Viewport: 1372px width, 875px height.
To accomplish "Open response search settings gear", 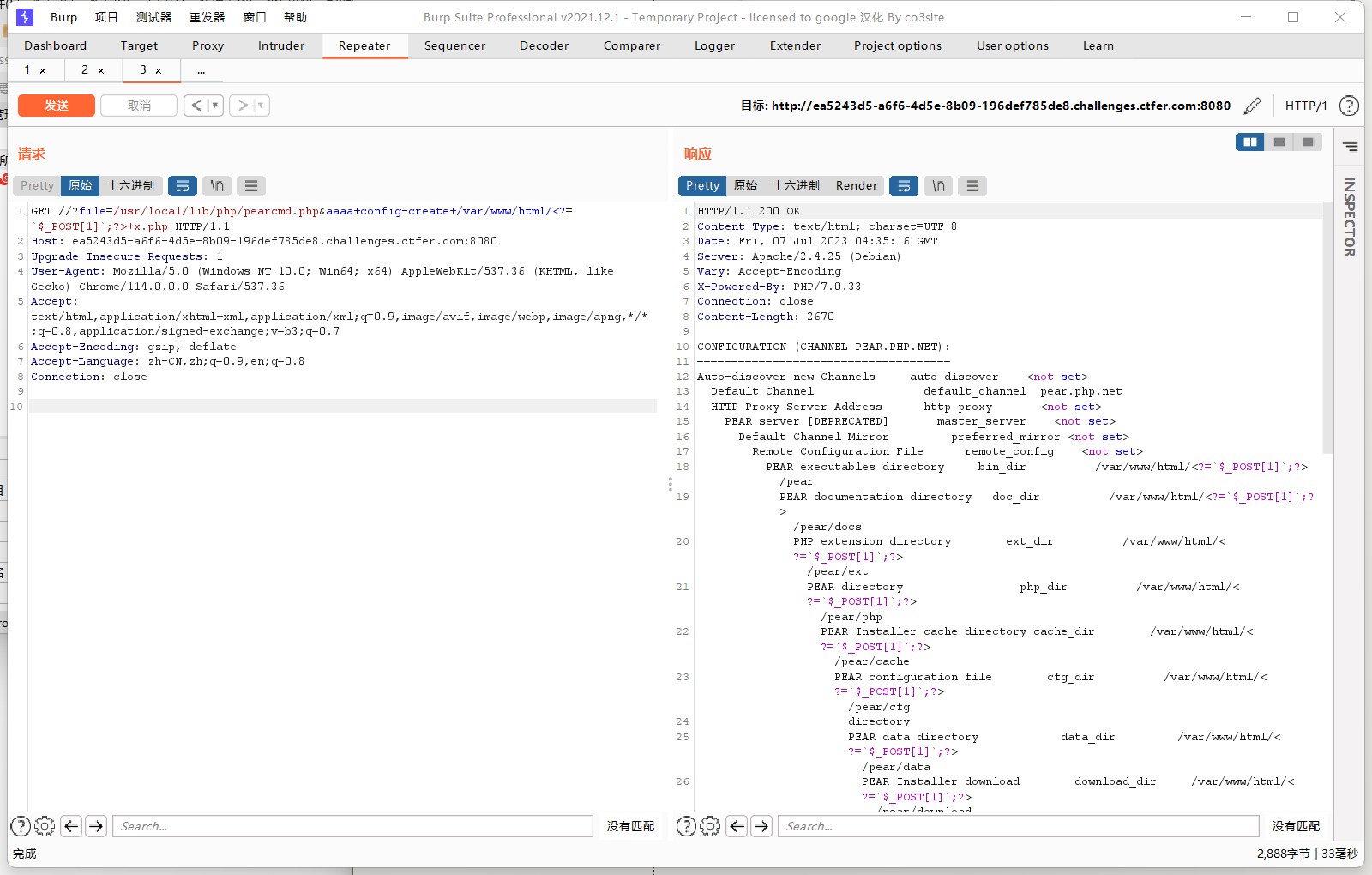I will [710, 826].
